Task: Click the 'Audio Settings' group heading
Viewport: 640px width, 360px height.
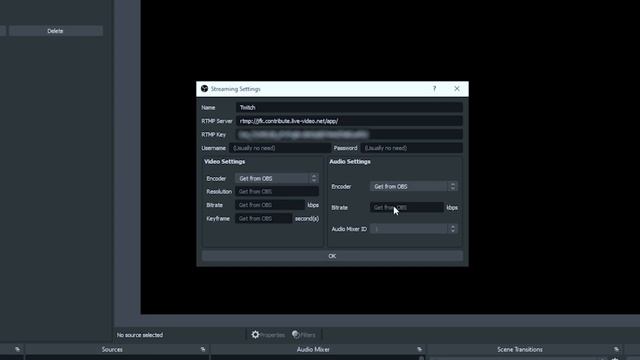Action: coord(350,162)
